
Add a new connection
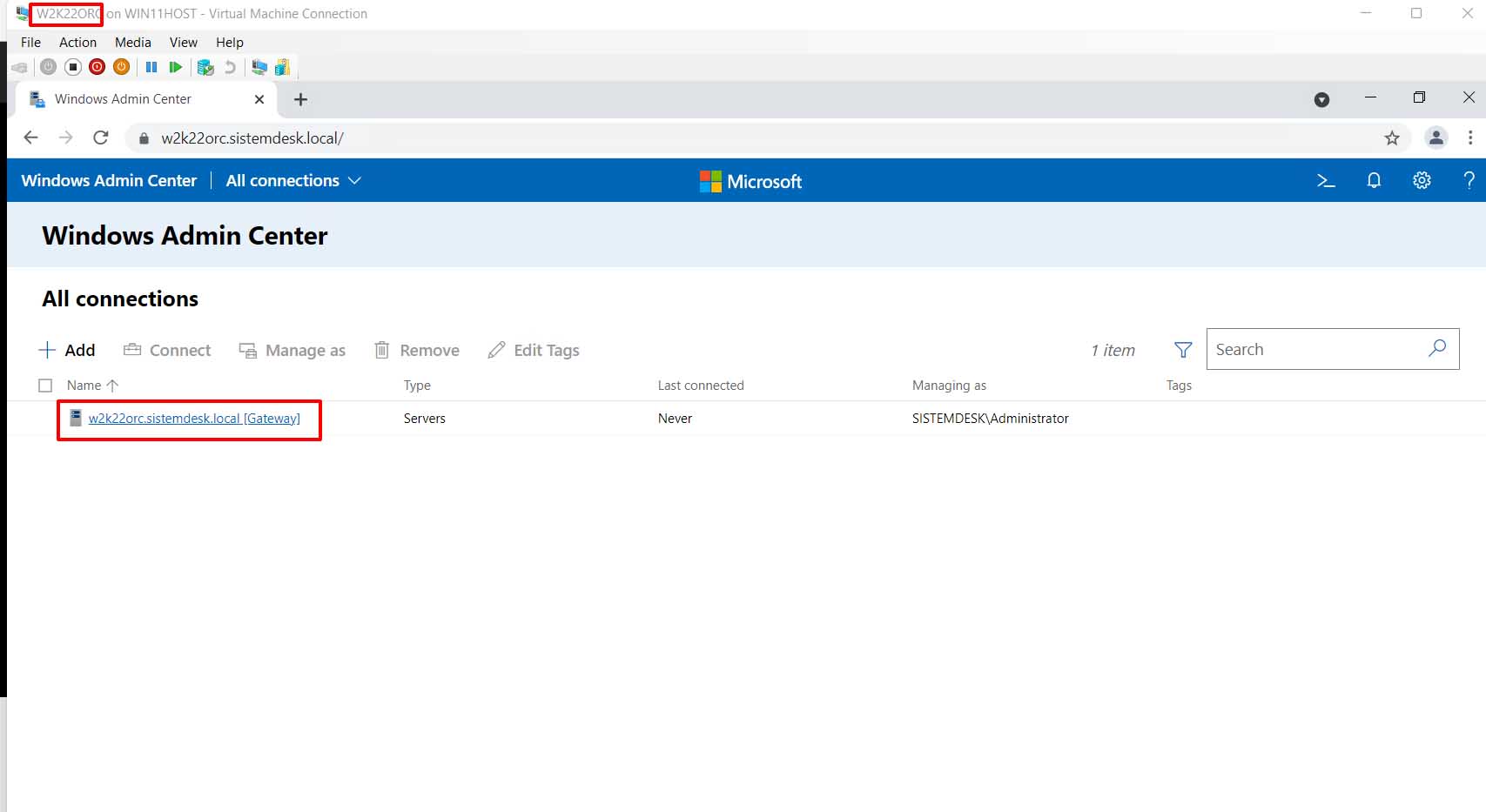tap(67, 350)
